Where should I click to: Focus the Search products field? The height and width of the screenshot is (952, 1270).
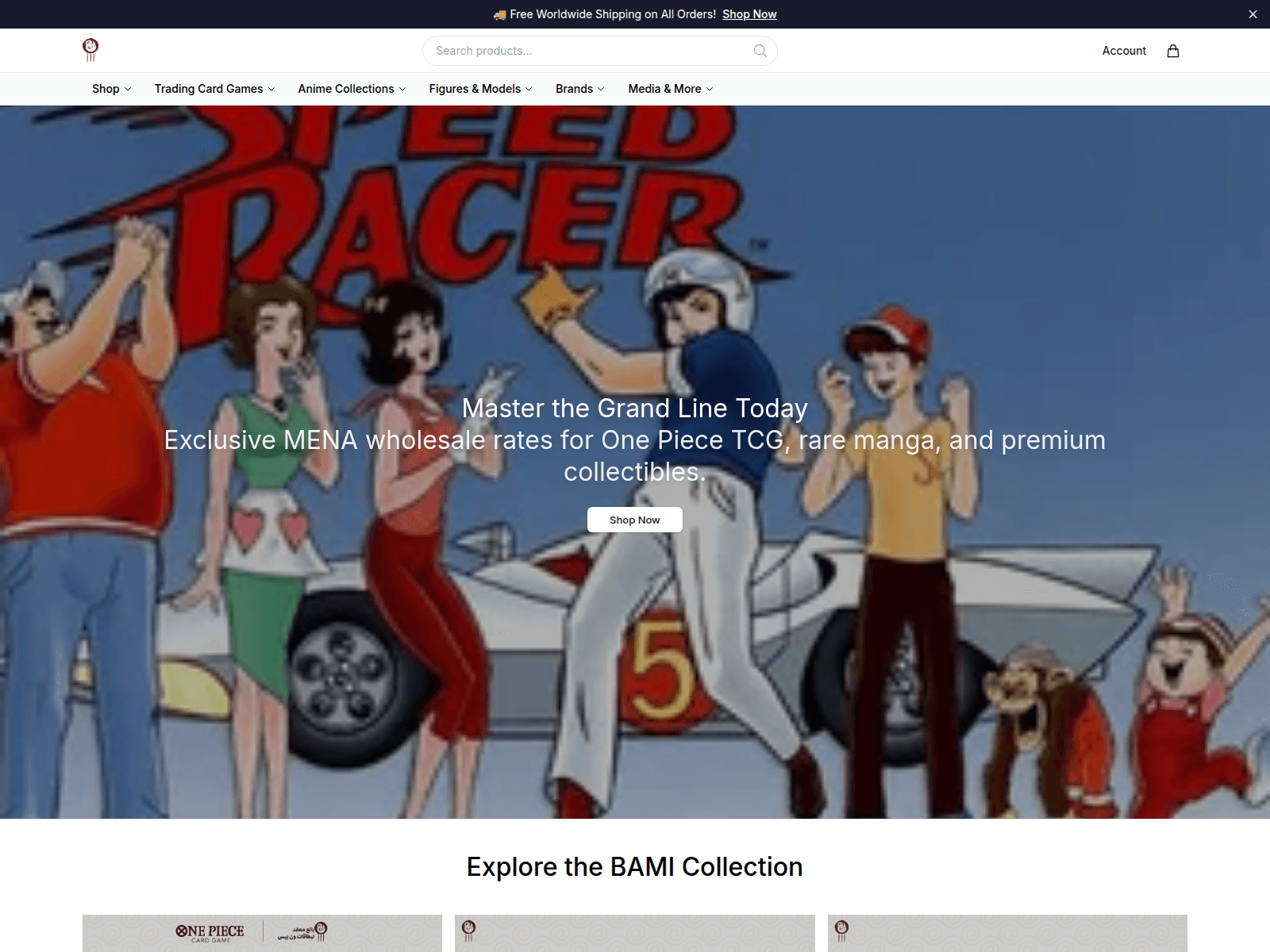pyautogui.click(x=599, y=51)
